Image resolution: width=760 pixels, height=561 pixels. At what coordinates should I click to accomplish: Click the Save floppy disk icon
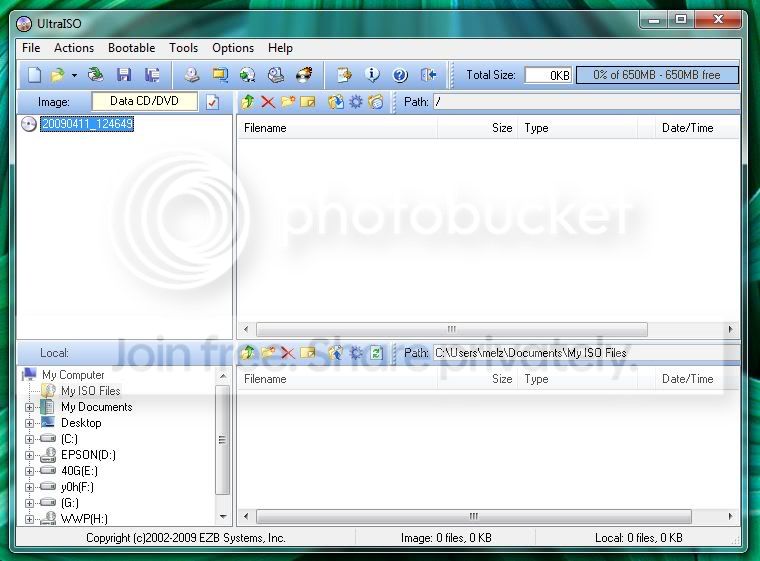coord(124,75)
